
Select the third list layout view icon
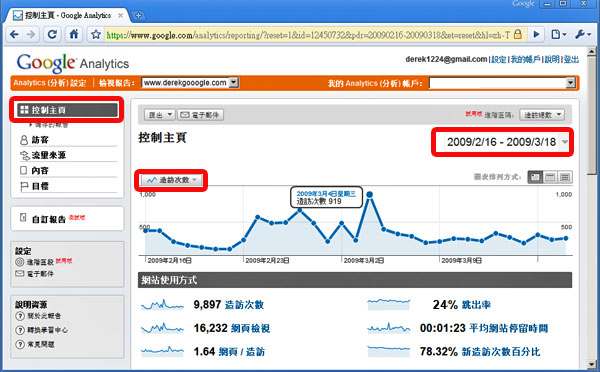[x=565, y=177]
